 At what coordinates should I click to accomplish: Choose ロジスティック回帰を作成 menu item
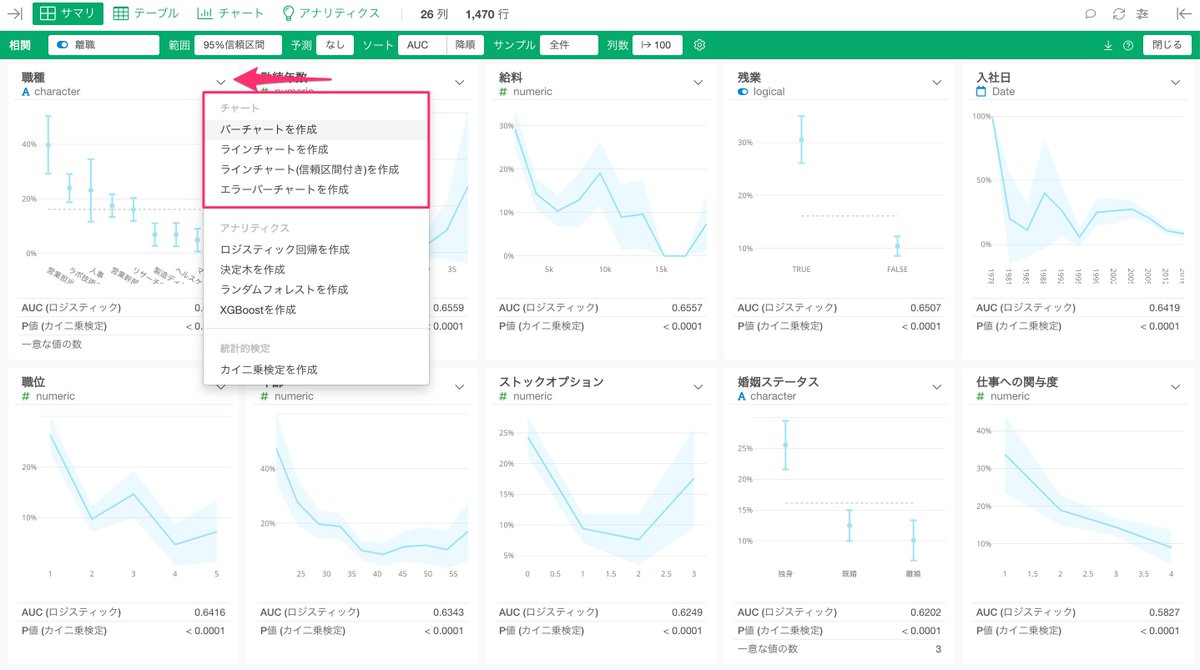click(316, 249)
